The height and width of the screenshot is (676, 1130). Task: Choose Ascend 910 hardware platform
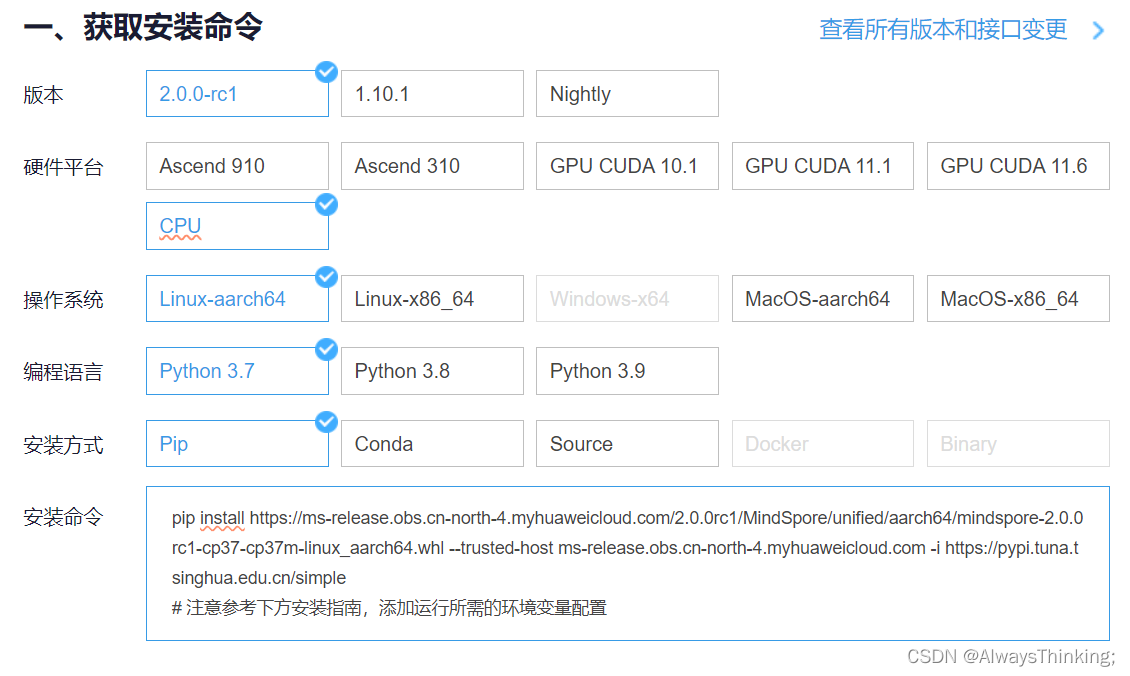tap(237, 166)
